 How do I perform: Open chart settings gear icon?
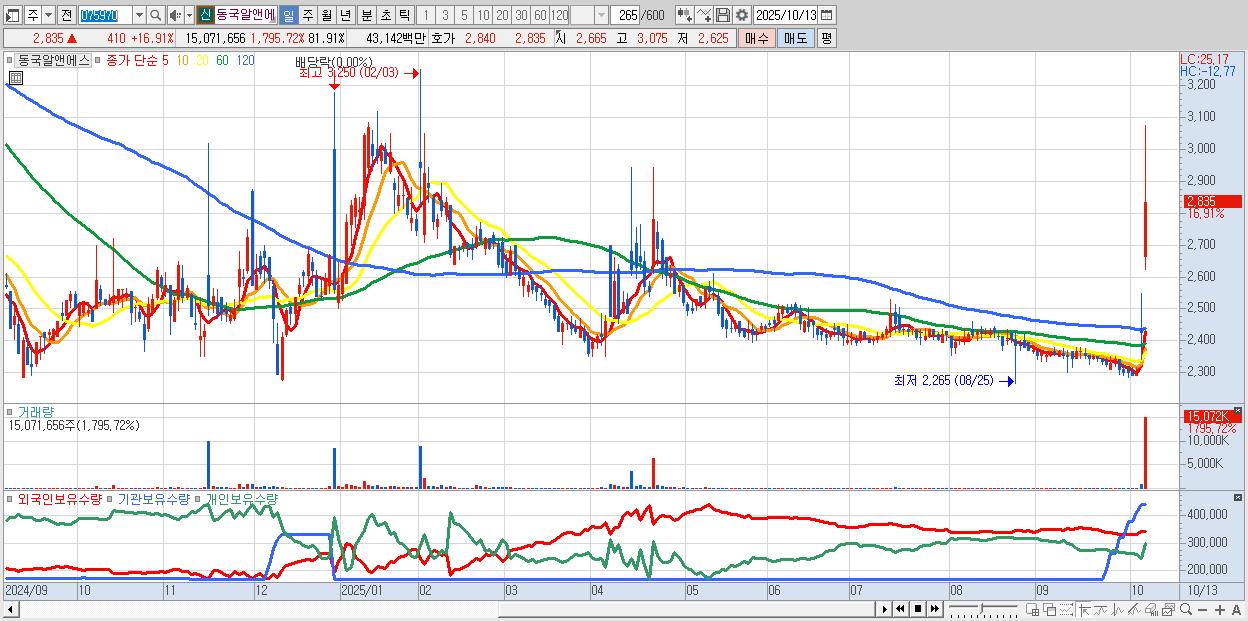tap(742, 15)
